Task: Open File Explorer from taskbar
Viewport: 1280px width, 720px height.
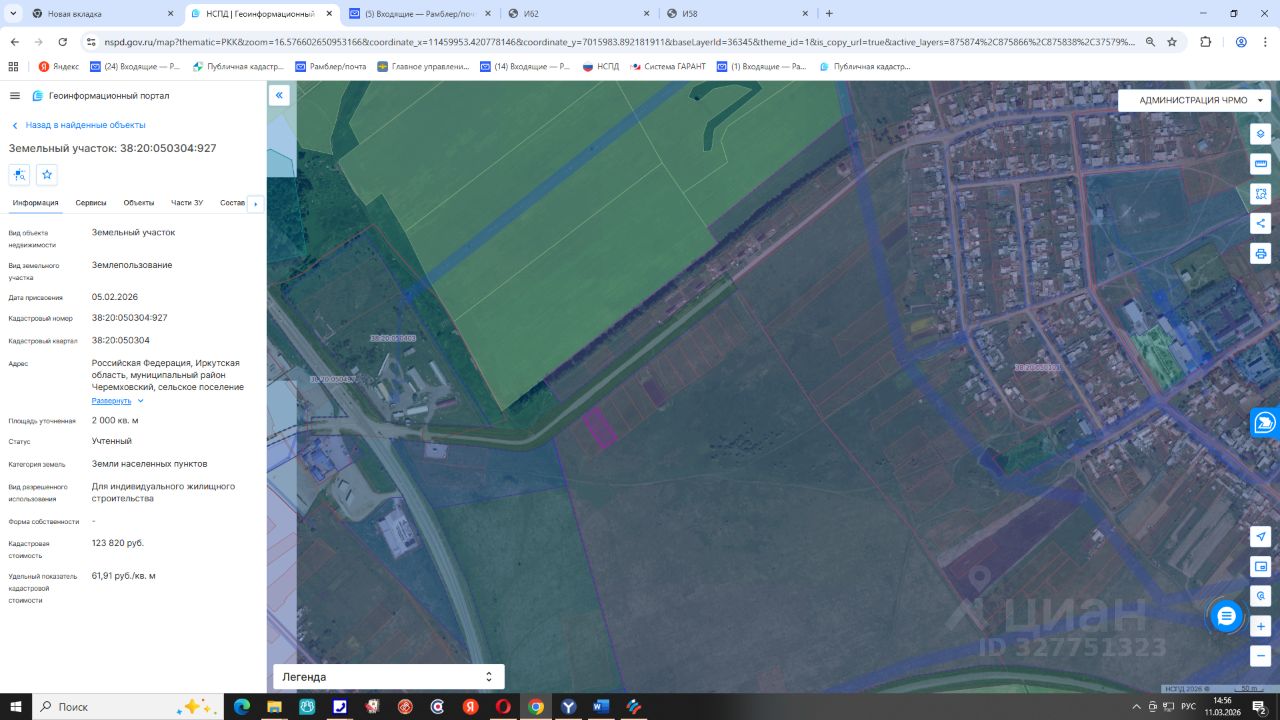Action: coord(274,706)
